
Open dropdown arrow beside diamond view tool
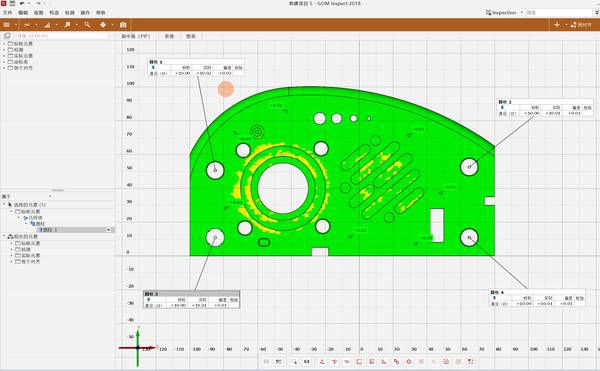coord(112,25)
